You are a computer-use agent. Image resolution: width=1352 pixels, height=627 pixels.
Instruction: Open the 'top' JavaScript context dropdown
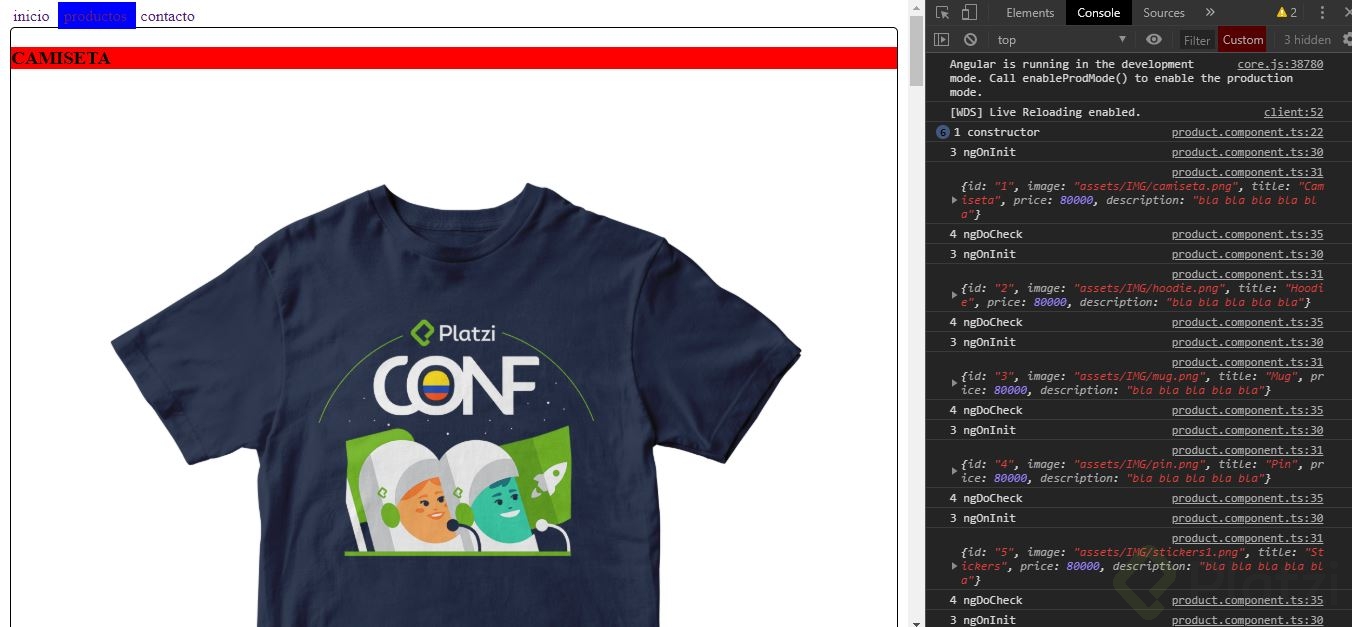click(x=1062, y=40)
